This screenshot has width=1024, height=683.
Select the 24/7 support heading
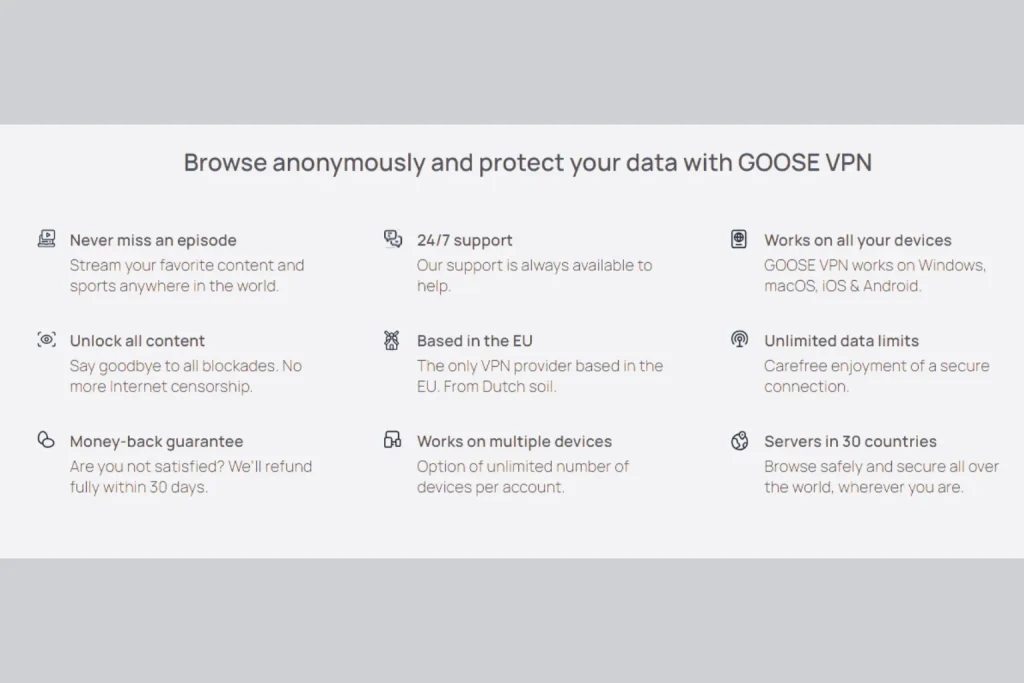tap(464, 240)
